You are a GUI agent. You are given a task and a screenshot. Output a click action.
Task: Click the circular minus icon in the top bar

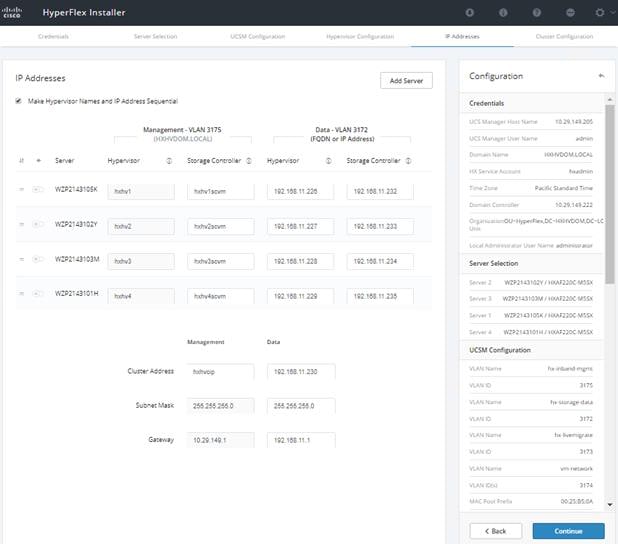(x=570, y=13)
